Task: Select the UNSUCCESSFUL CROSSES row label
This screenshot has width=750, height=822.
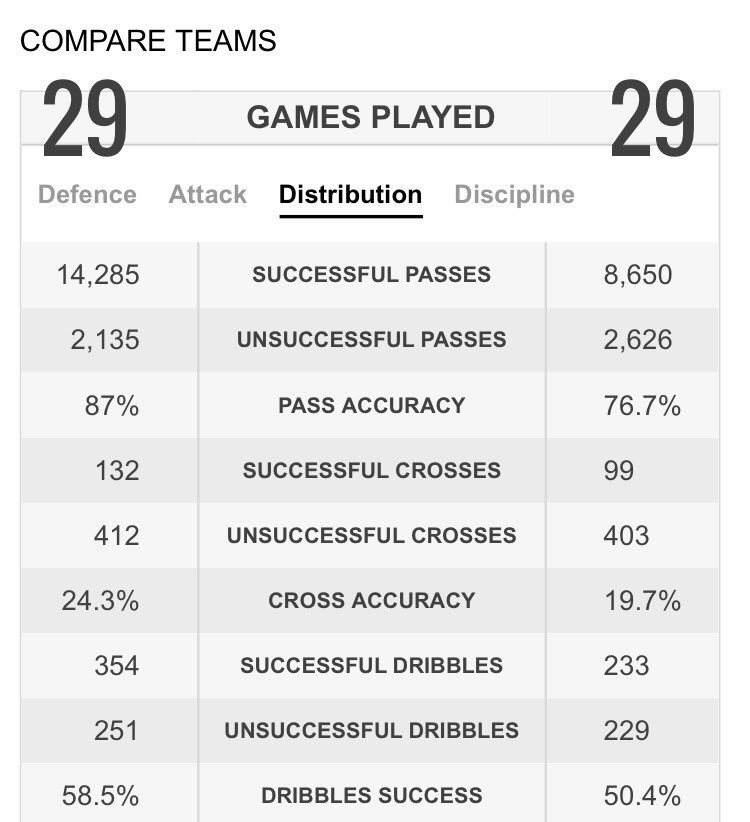Action: pyautogui.click(x=371, y=535)
